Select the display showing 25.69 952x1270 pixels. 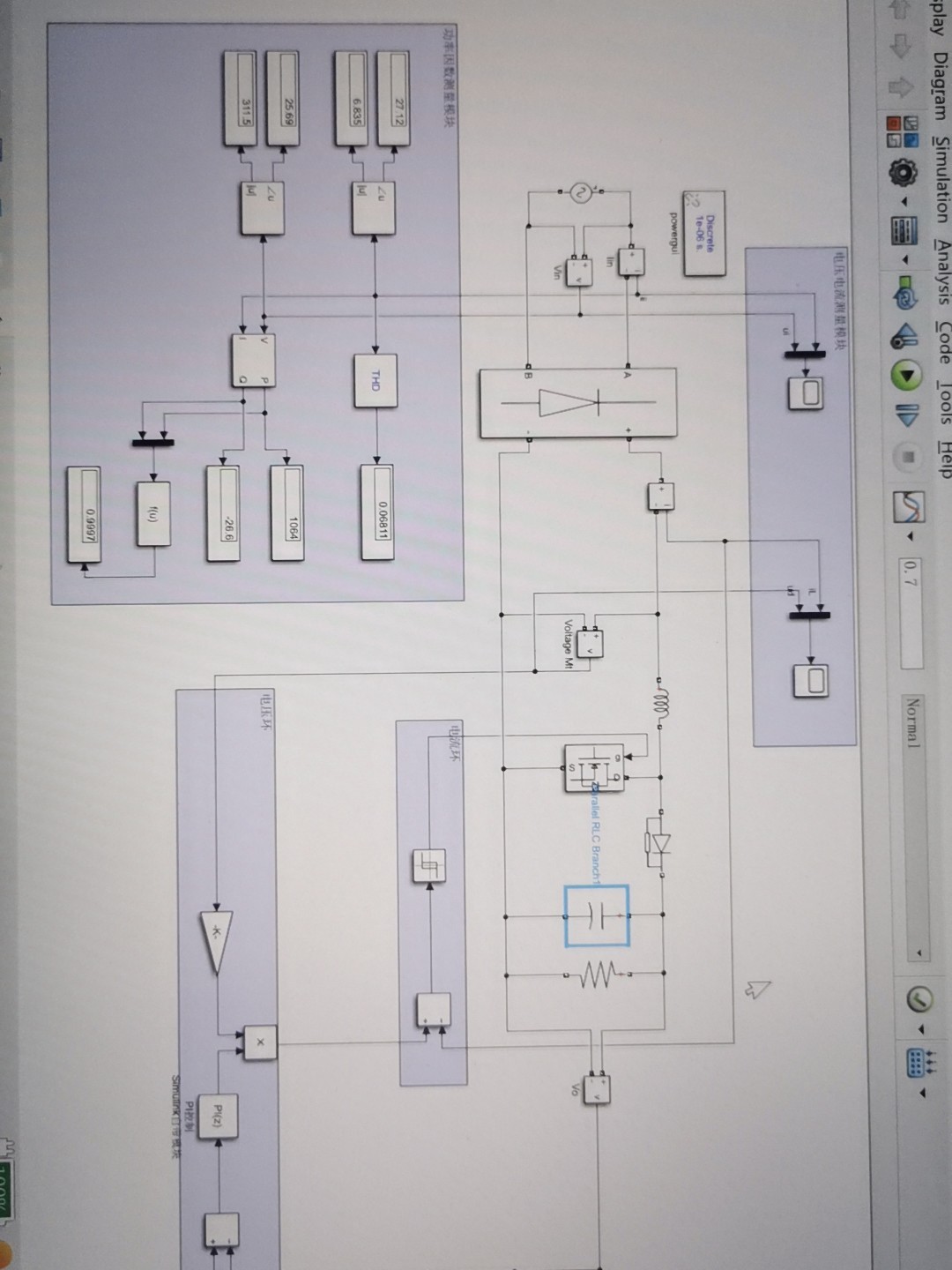click(x=282, y=98)
